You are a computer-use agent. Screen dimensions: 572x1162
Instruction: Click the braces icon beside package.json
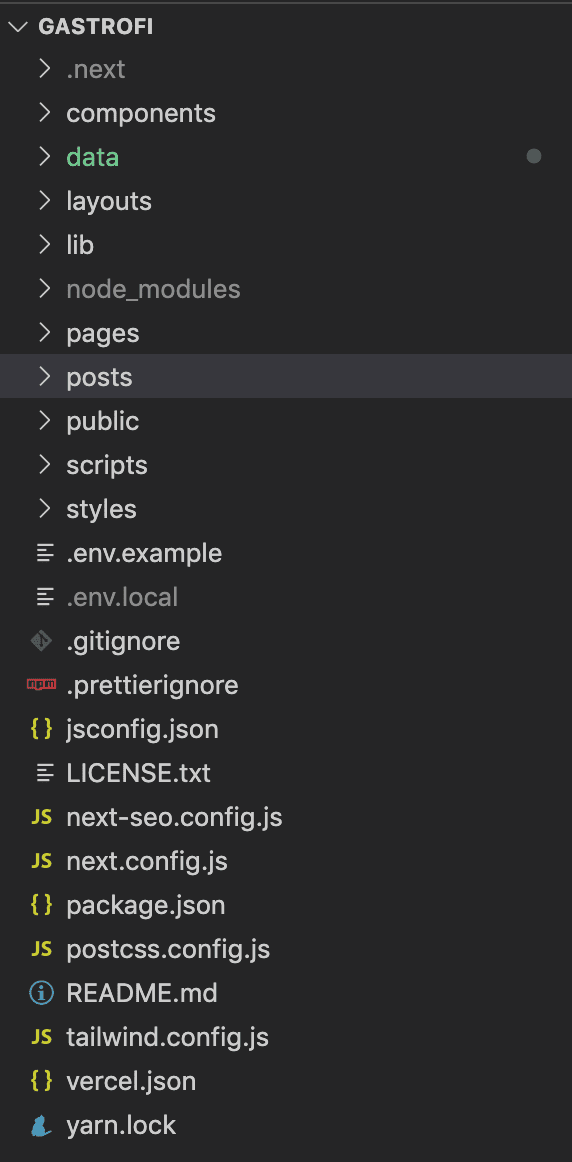coord(41,906)
